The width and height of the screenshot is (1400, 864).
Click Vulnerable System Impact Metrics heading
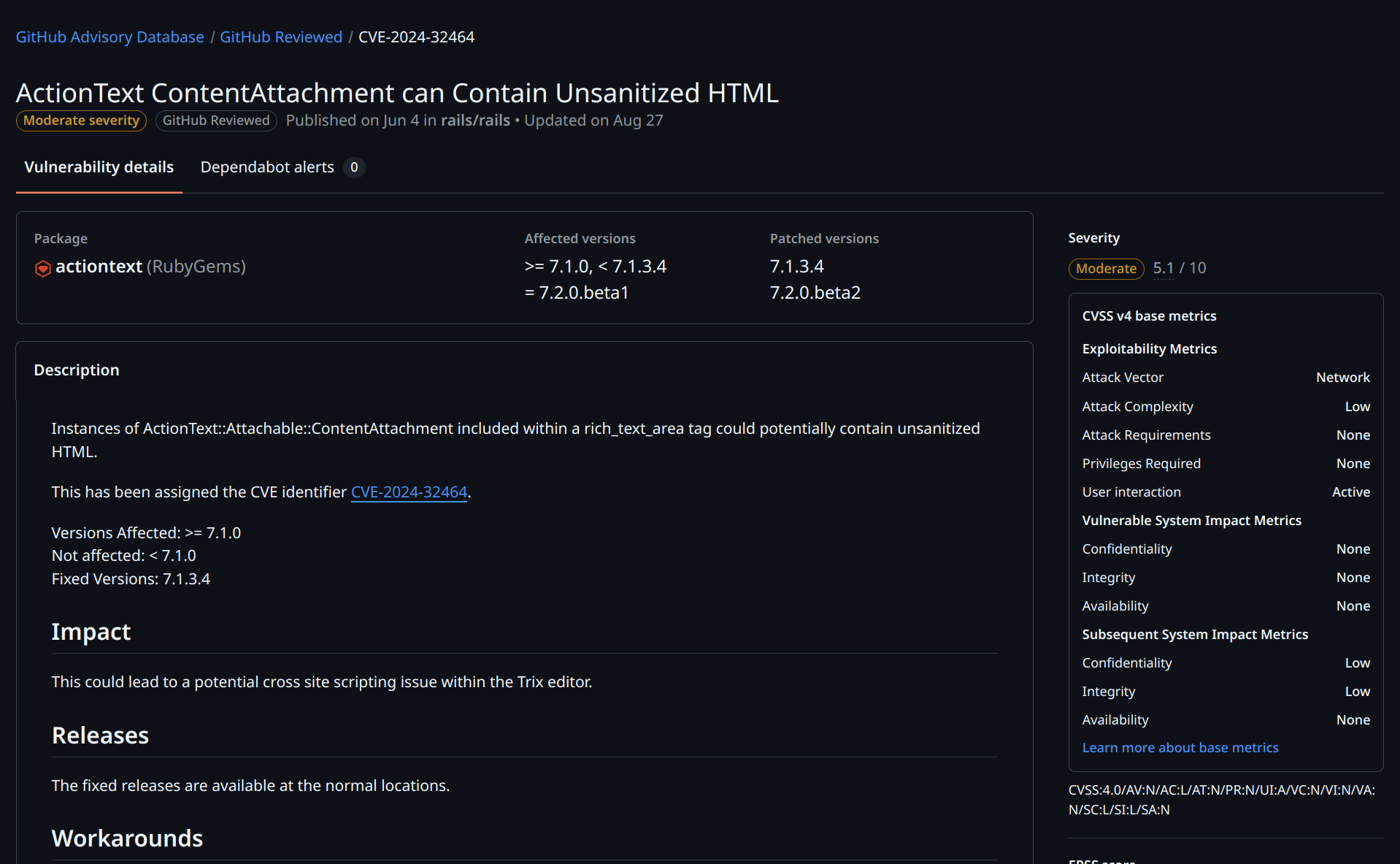coord(1191,521)
